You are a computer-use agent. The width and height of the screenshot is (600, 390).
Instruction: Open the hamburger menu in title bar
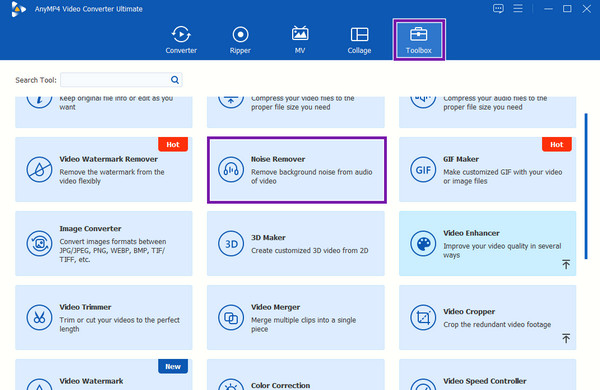click(518, 8)
